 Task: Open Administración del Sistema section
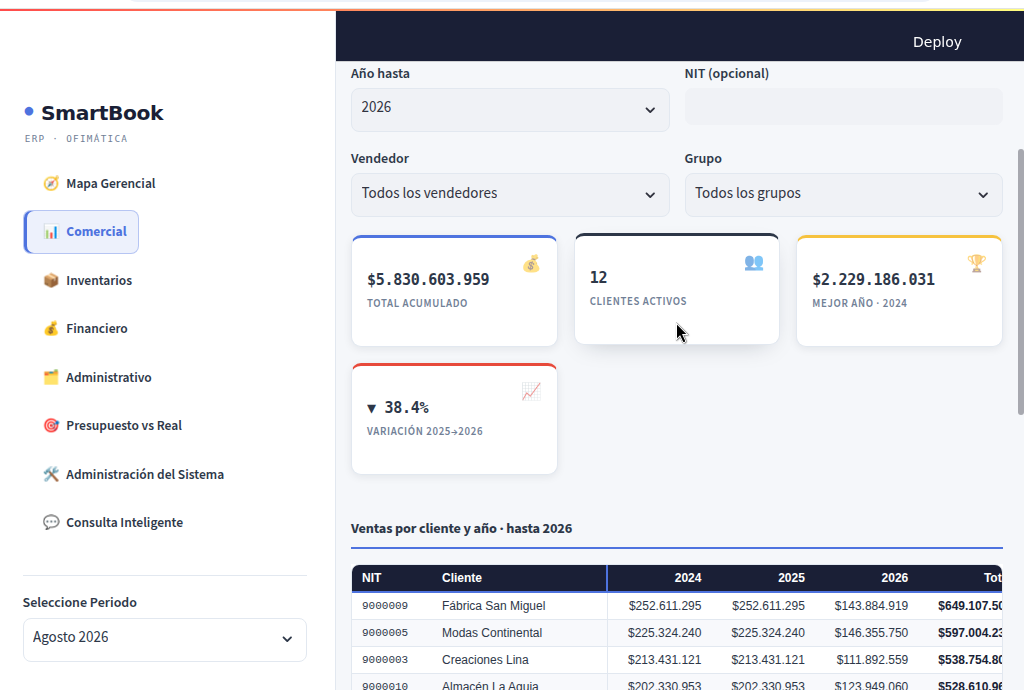(x=133, y=475)
